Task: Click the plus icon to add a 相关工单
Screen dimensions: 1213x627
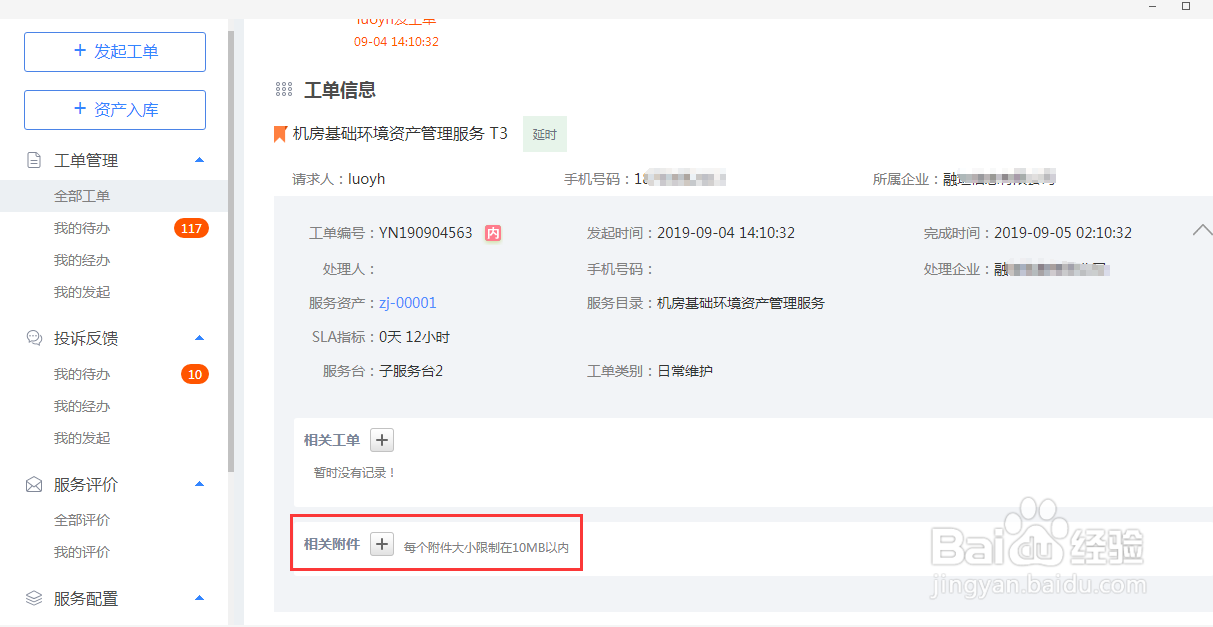Action: [x=381, y=440]
